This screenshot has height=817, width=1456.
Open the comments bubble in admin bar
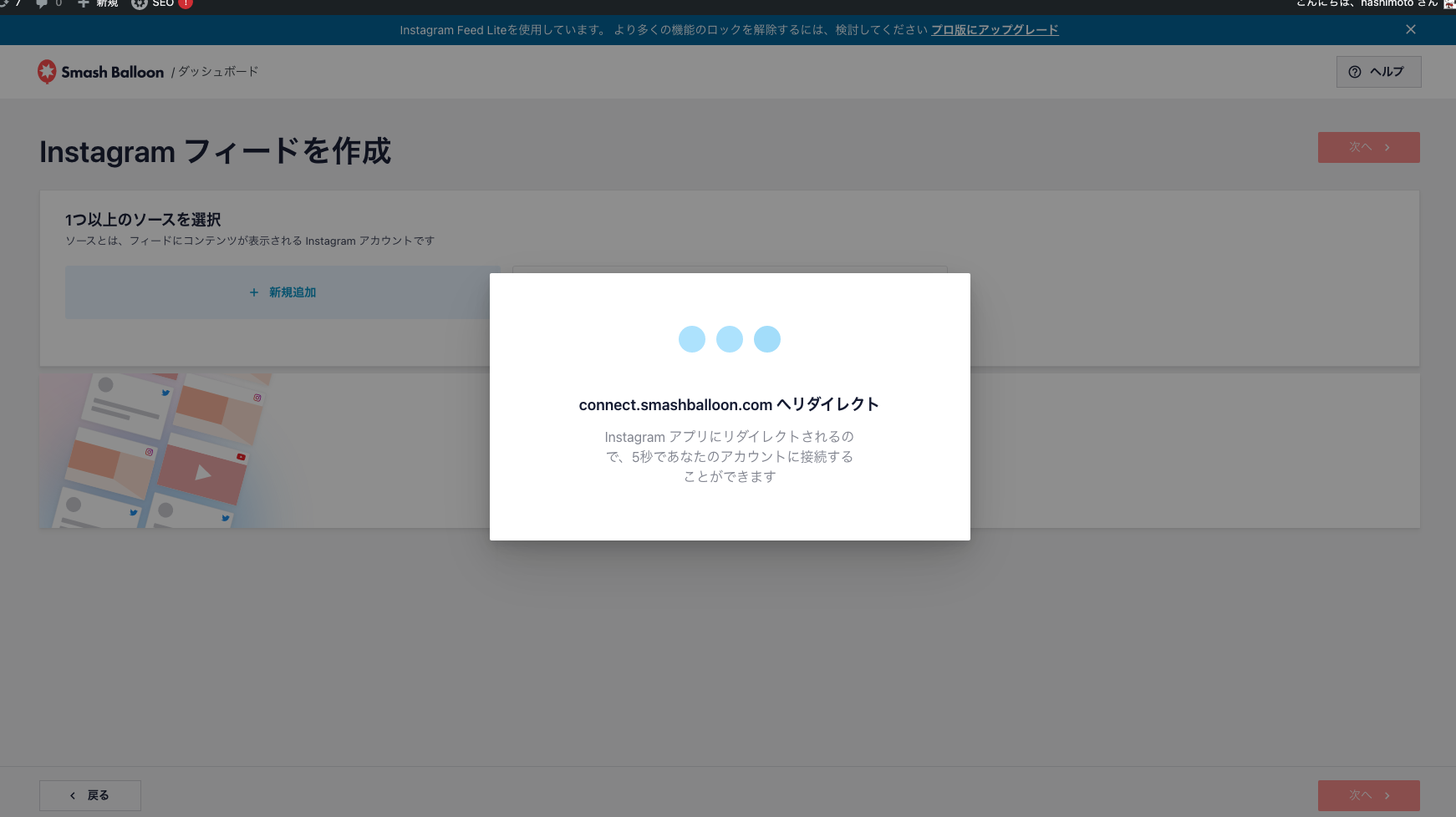pyautogui.click(x=48, y=4)
